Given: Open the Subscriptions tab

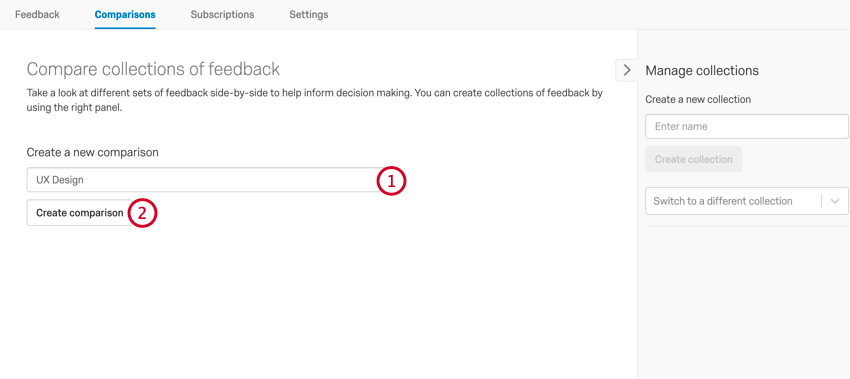Looking at the screenshot, I should (x=222, y=15).
